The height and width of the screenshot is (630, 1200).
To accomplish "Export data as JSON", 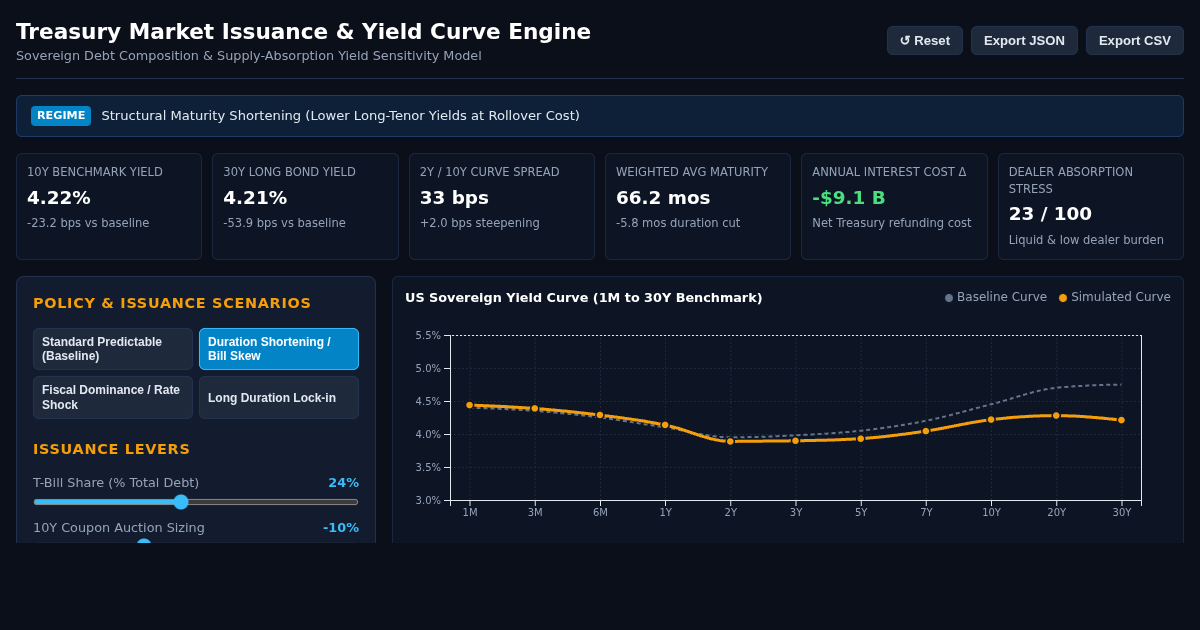I will tap(1024, 41).
